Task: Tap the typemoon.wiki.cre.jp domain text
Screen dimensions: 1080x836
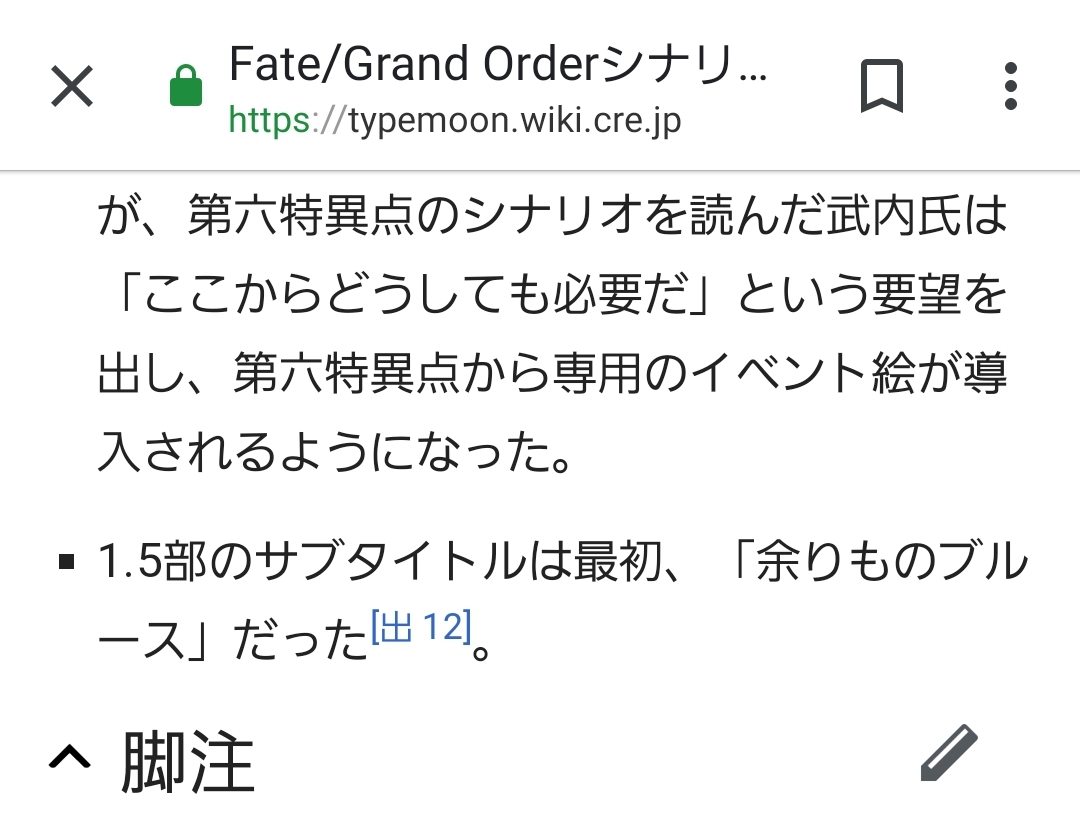Action: click(x=515, y=121)
